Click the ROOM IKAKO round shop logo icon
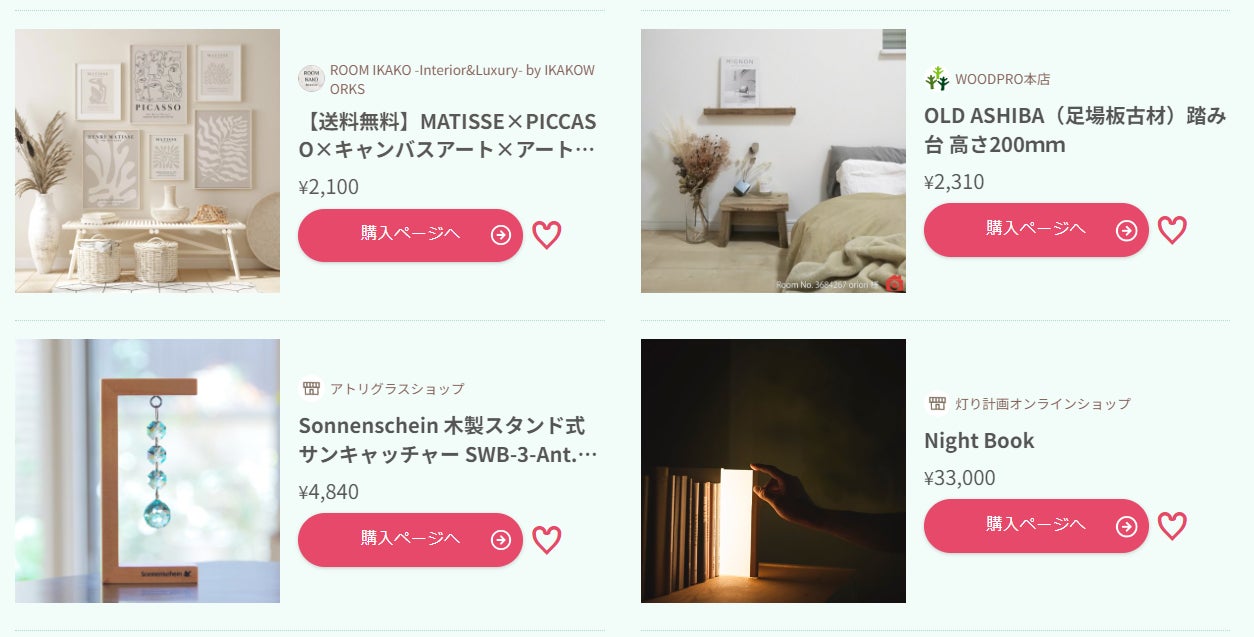The image size is (1254, 637). click(311, 79)
